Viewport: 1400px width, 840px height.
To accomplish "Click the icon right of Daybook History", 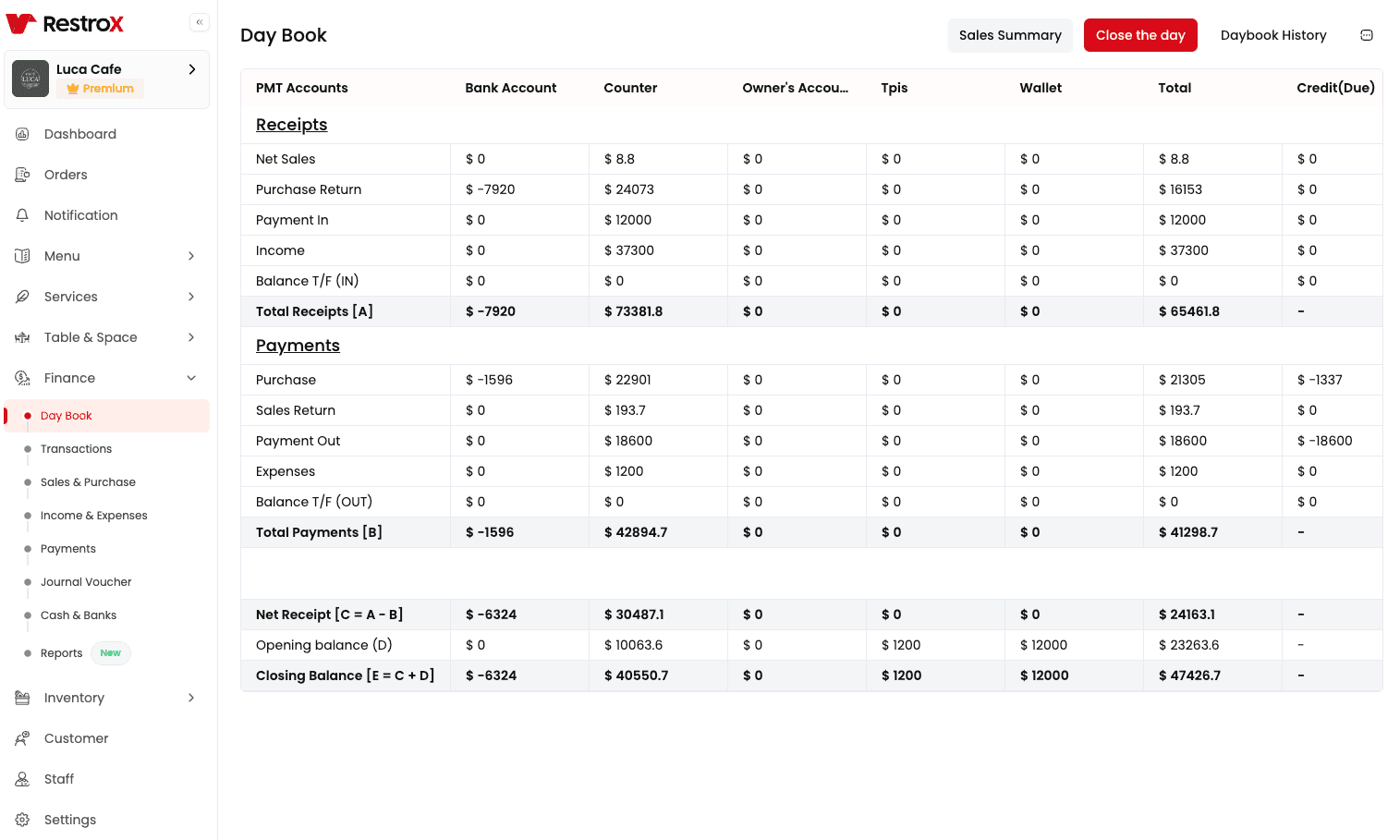I will click(1367, 35).
